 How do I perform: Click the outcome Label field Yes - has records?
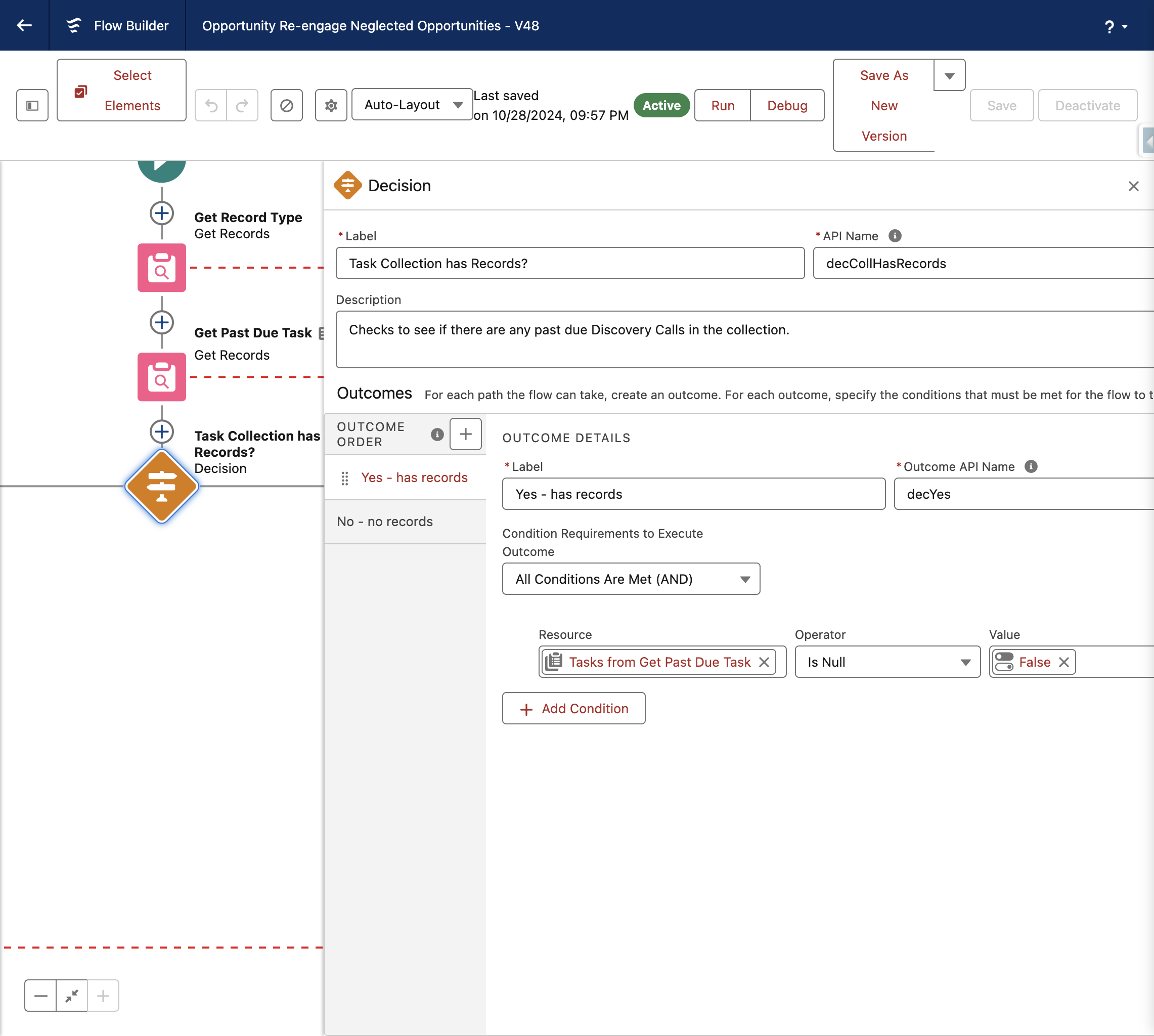pyautogui.click(x=694, y=494)
